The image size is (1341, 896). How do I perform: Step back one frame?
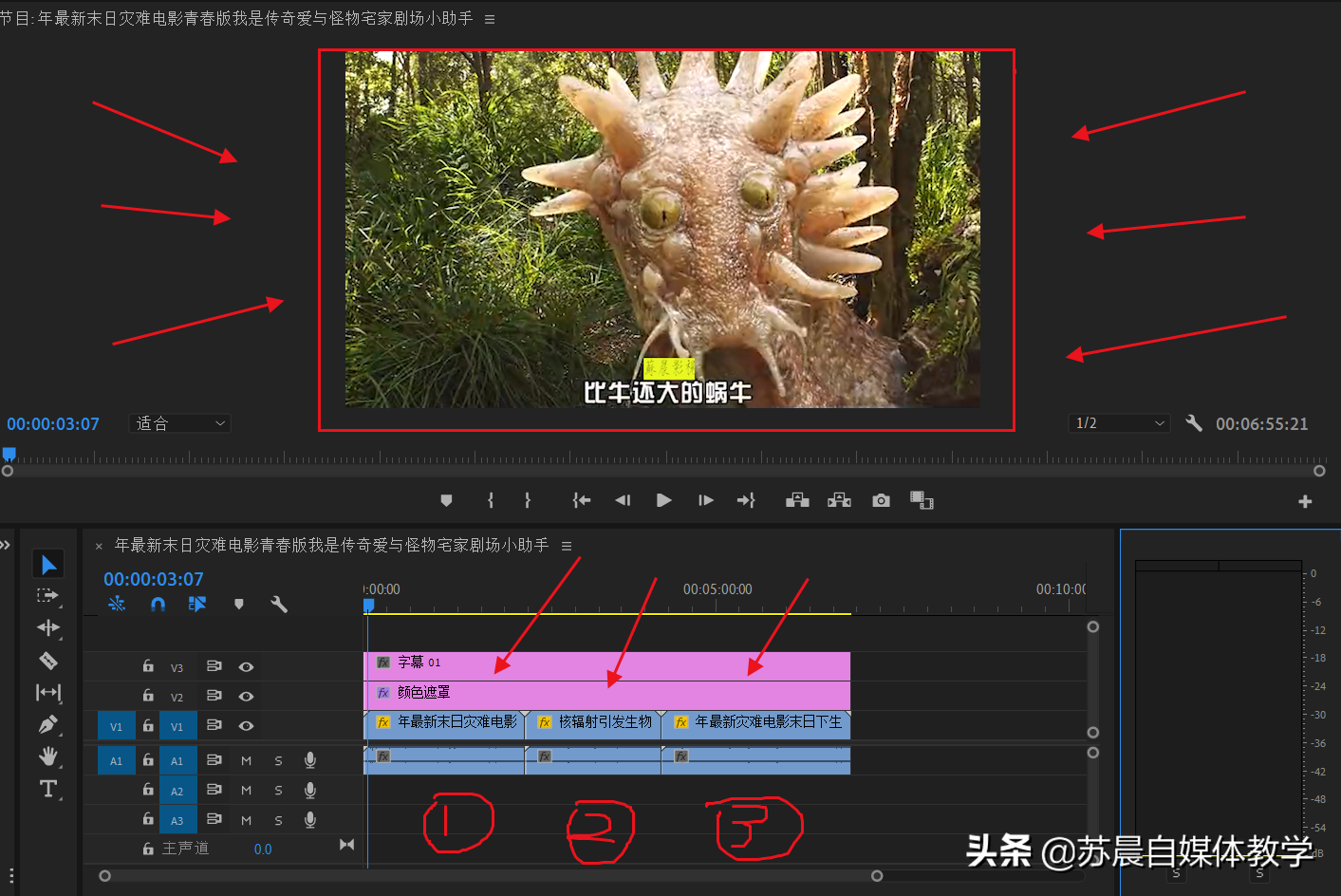click(x=623, y=500)
